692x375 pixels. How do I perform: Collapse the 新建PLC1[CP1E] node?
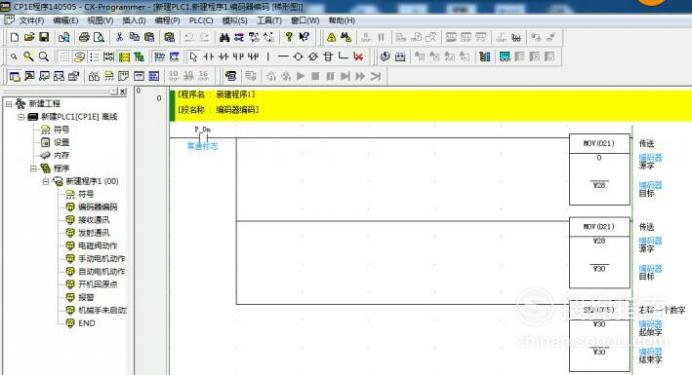(21, 116)
